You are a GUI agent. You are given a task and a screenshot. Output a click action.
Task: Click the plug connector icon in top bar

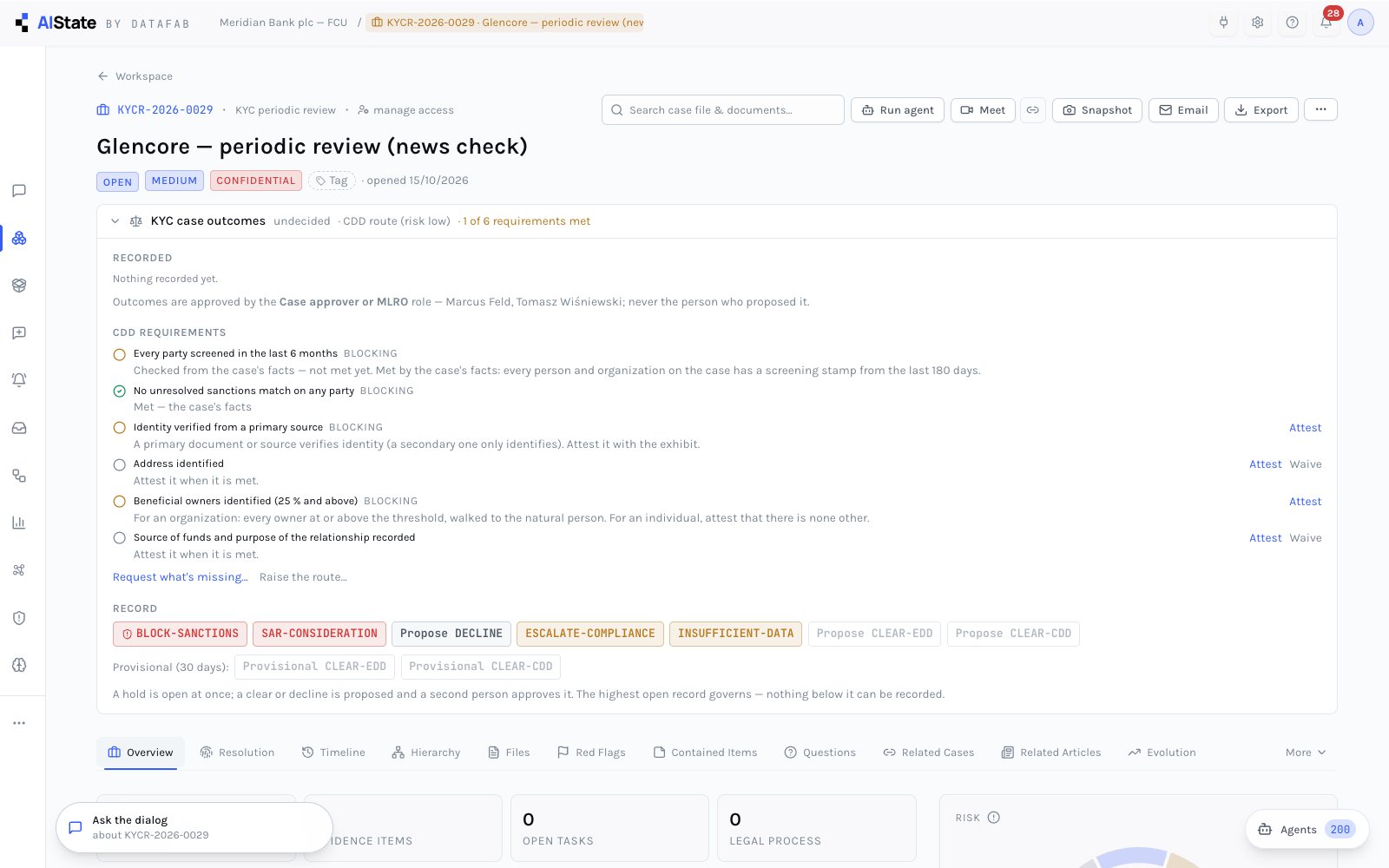[1224, 23]
